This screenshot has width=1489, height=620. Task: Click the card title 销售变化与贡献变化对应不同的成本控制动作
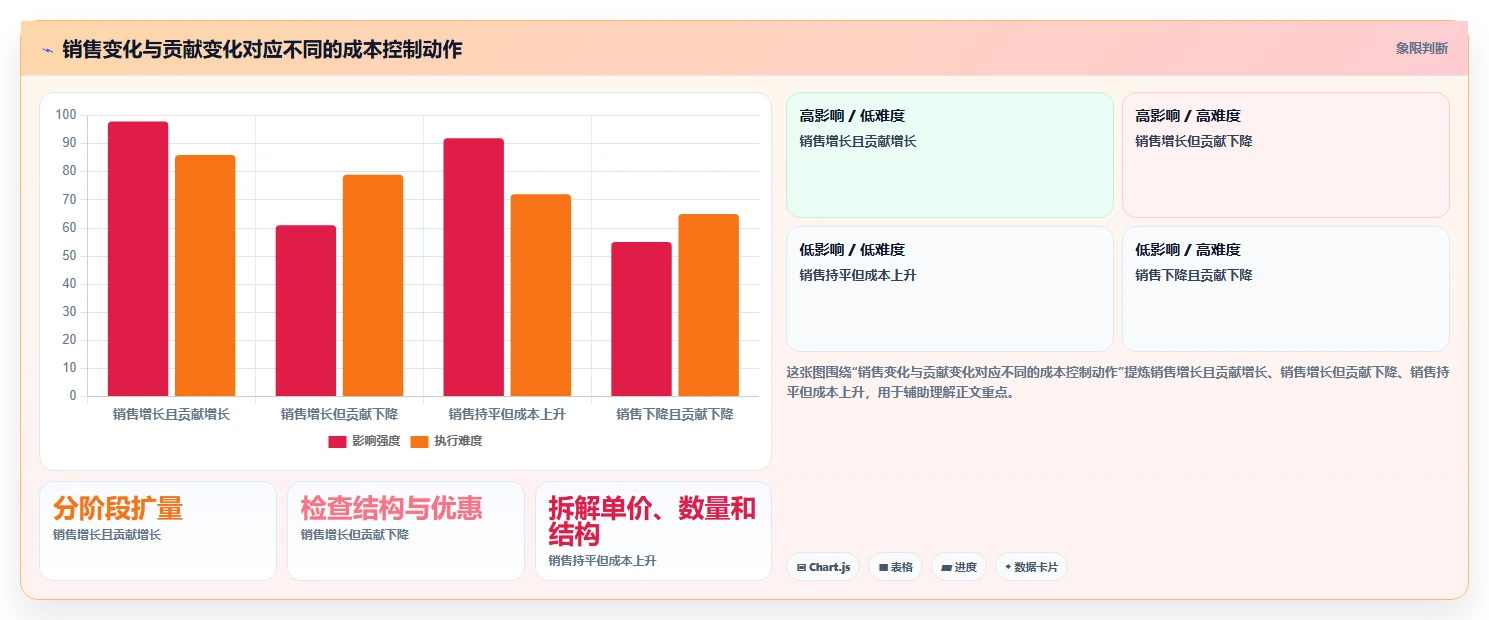click(262, 49)
